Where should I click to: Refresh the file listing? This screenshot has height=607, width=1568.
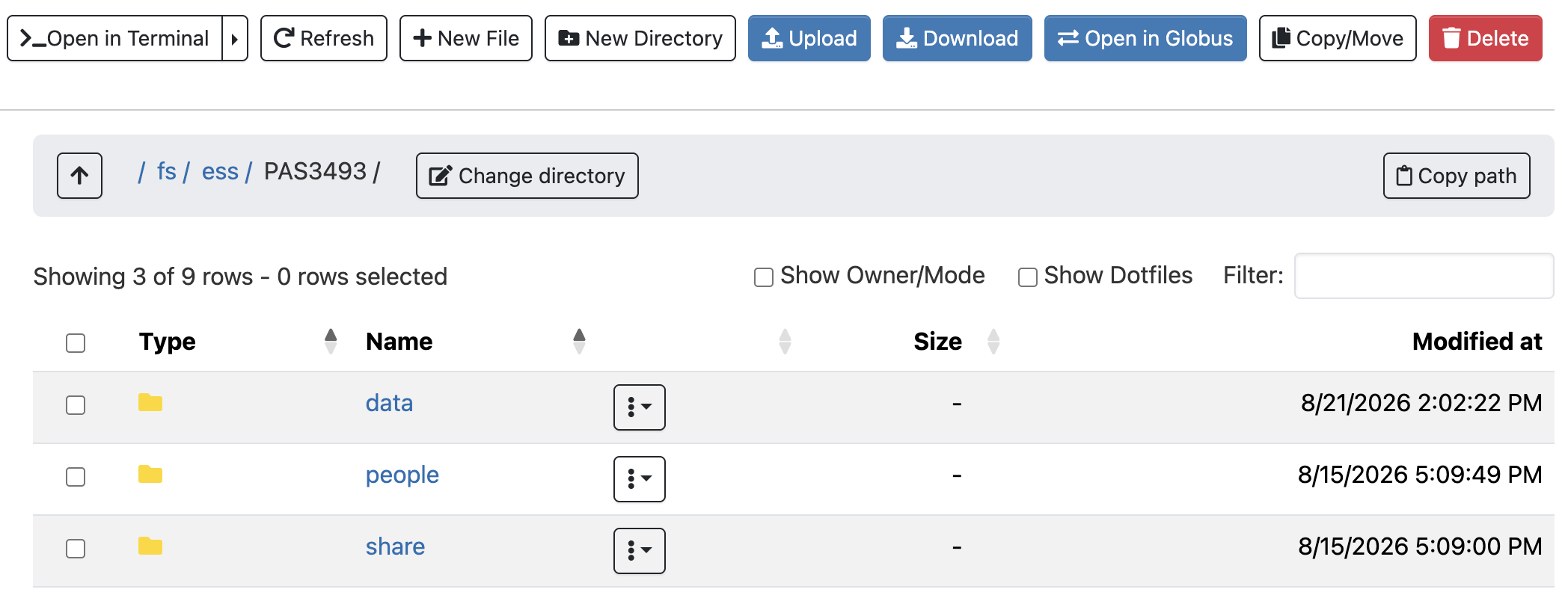click(324, 38)
